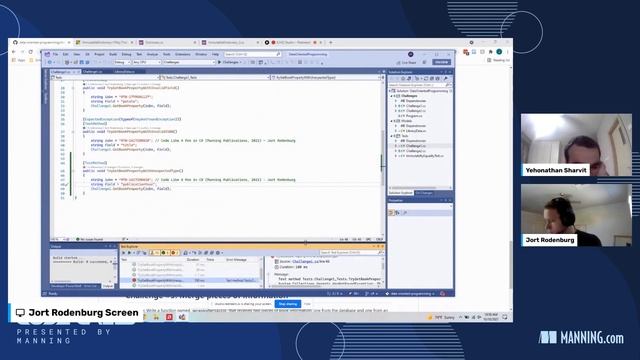Open the Apps bookmarks shortcut in Chrome
The height and width of the screenshot is (360, 640).
pos(19,60)
